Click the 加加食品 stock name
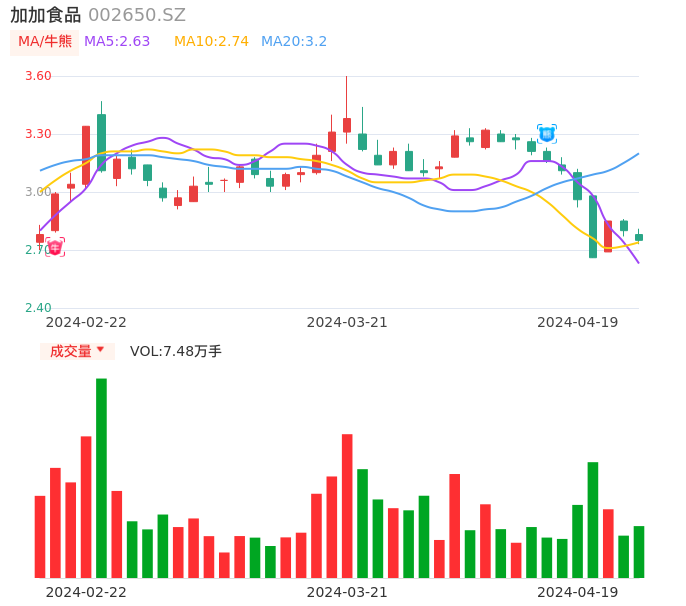Screen dimensions: 686x606 tap(45, 15)
